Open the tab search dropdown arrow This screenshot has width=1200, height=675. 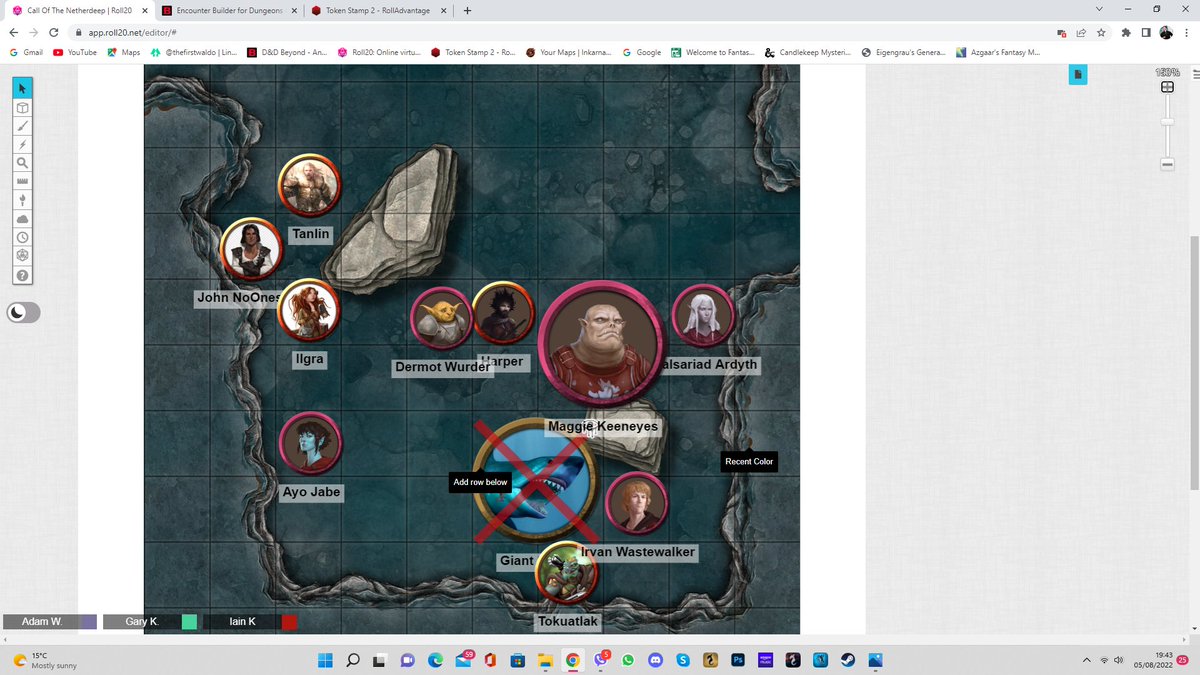(x=1100, y=10)
